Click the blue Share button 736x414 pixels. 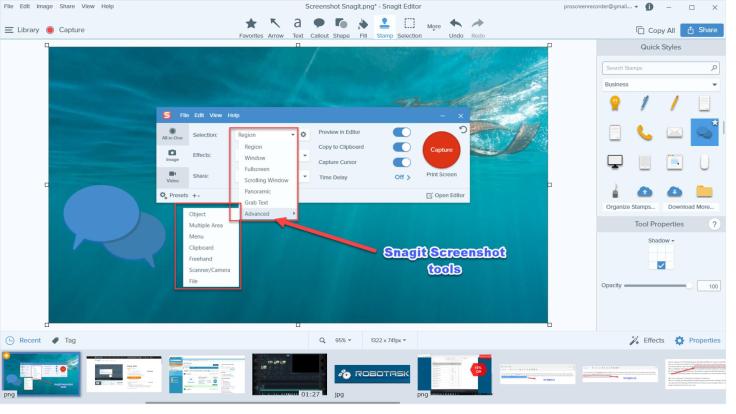pos(702,30)
